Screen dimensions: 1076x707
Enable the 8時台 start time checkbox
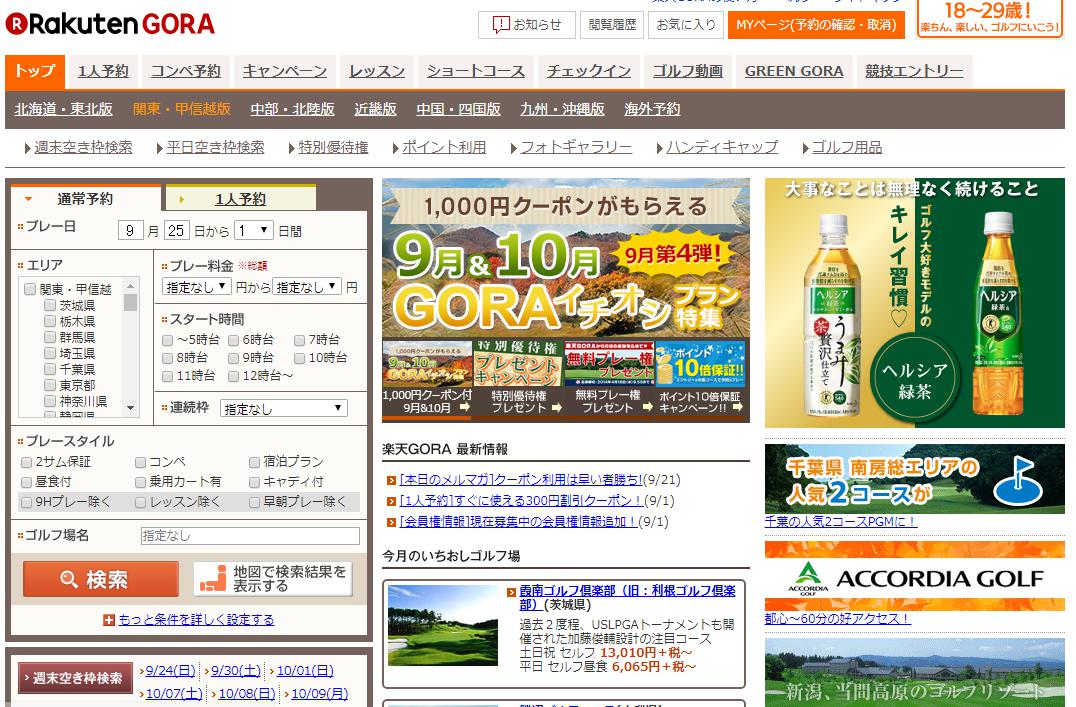tap(167, 358)
